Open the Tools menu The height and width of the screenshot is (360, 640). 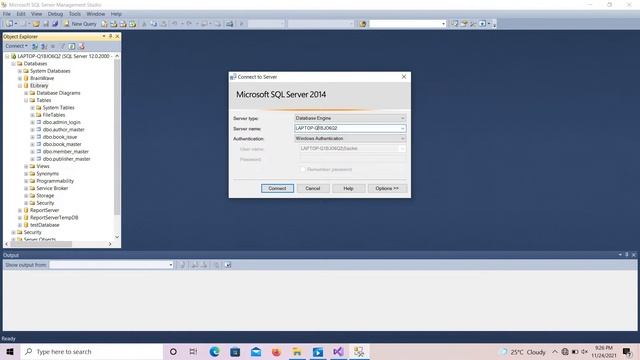pyautogui.click(x=75, y=14)
